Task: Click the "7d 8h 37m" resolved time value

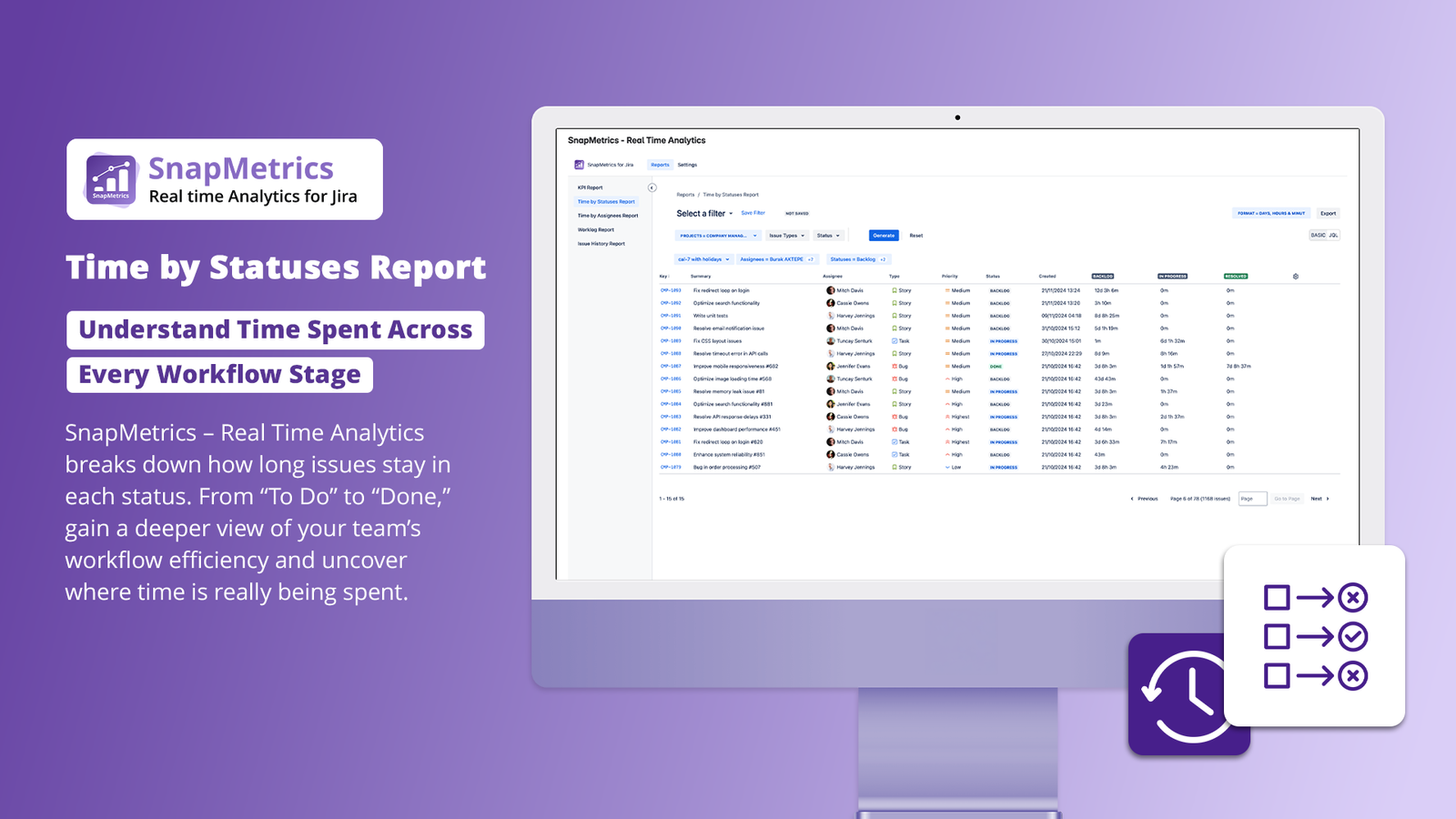Action: [1239, 366]
